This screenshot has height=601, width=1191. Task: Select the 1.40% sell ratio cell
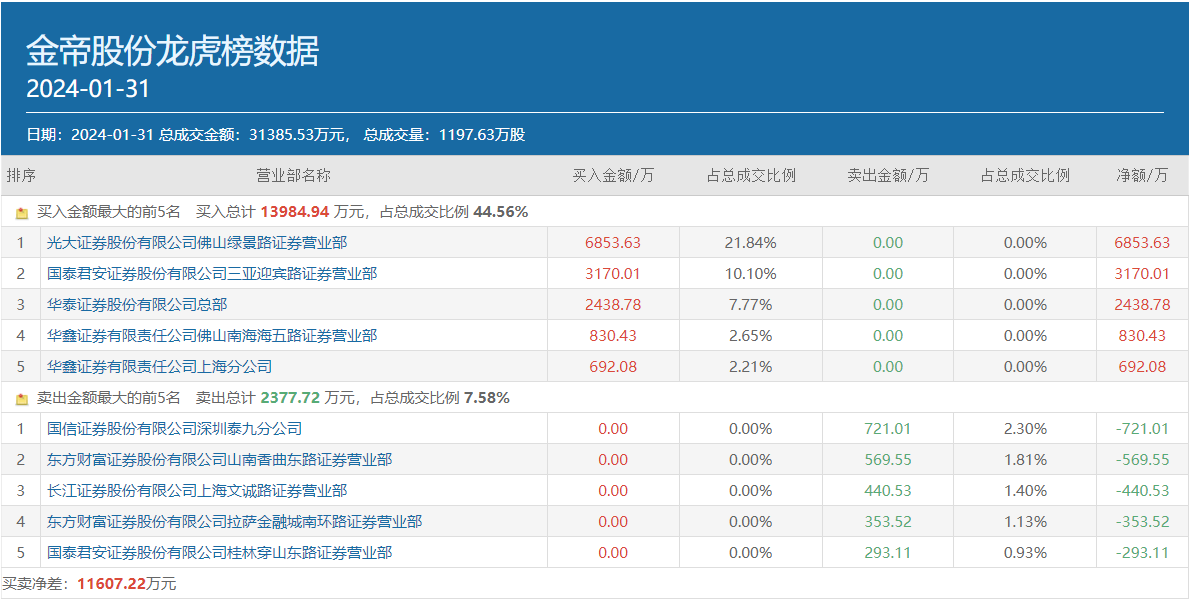tap(1025, 491)
